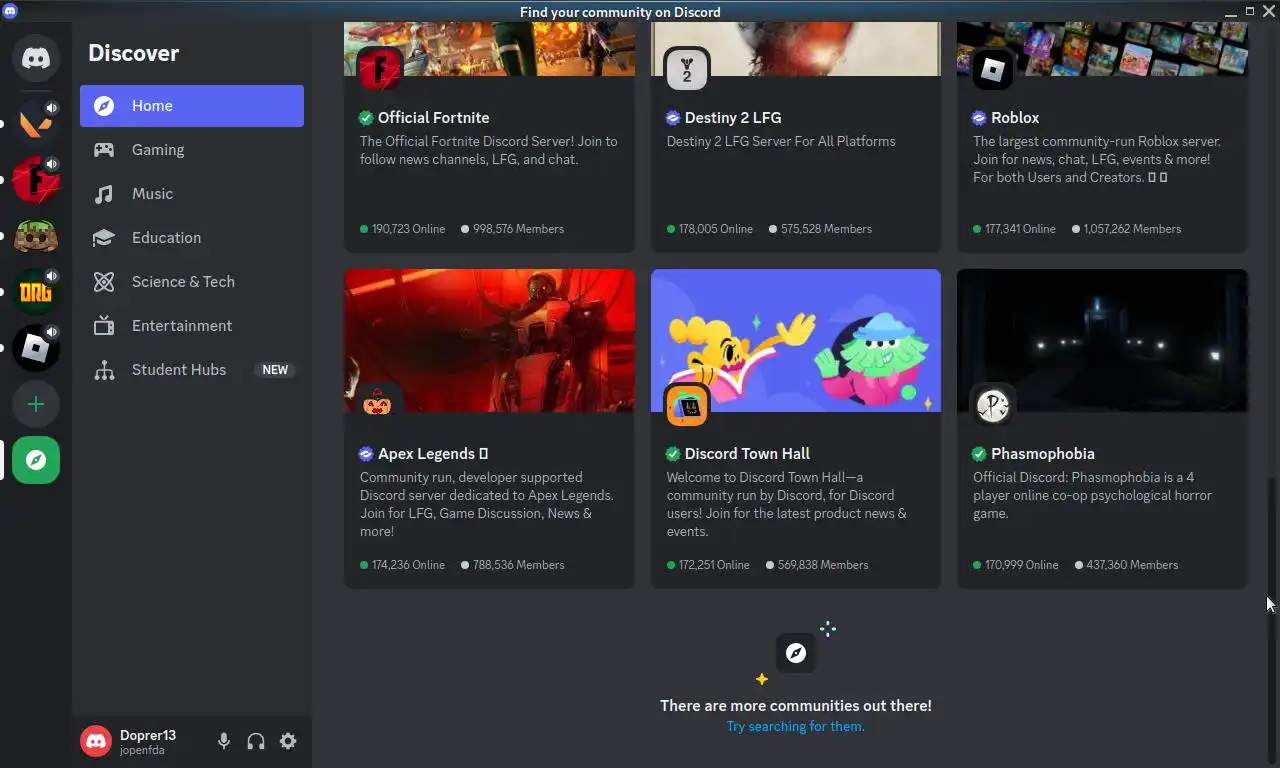This screenshot has height=768, width=1280.
Task: Click the Phasmophobia card server logo
Action: (x=993, y=405)
